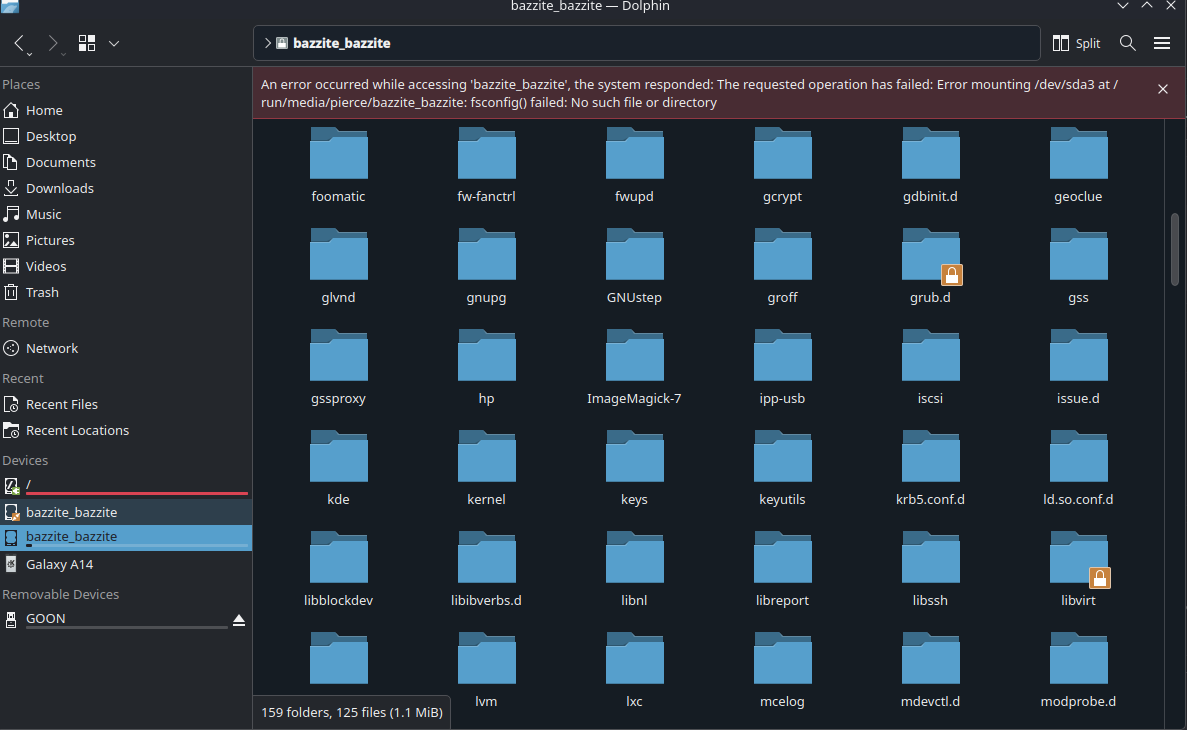Open the view mode dropdown arrow
Screen dimensions: 1187x730
(x=114, y=43)
